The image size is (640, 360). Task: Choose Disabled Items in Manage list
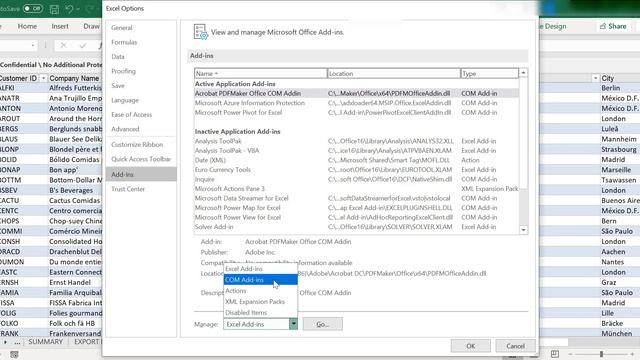click(x=260, y=313)
